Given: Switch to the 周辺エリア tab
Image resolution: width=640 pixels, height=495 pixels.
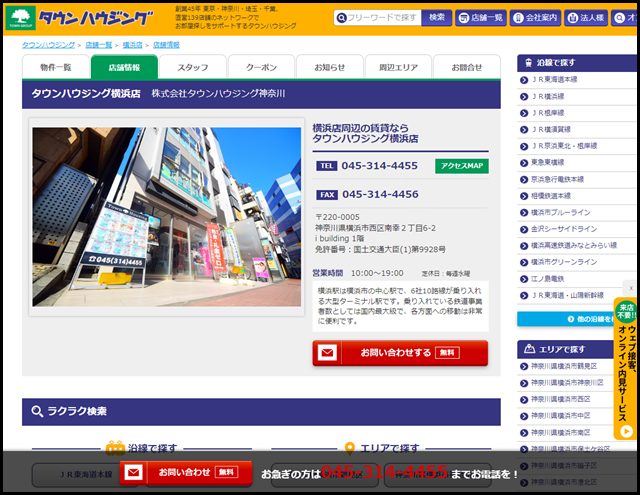Looking at the screenshot, I should click(x=398, y=67).
